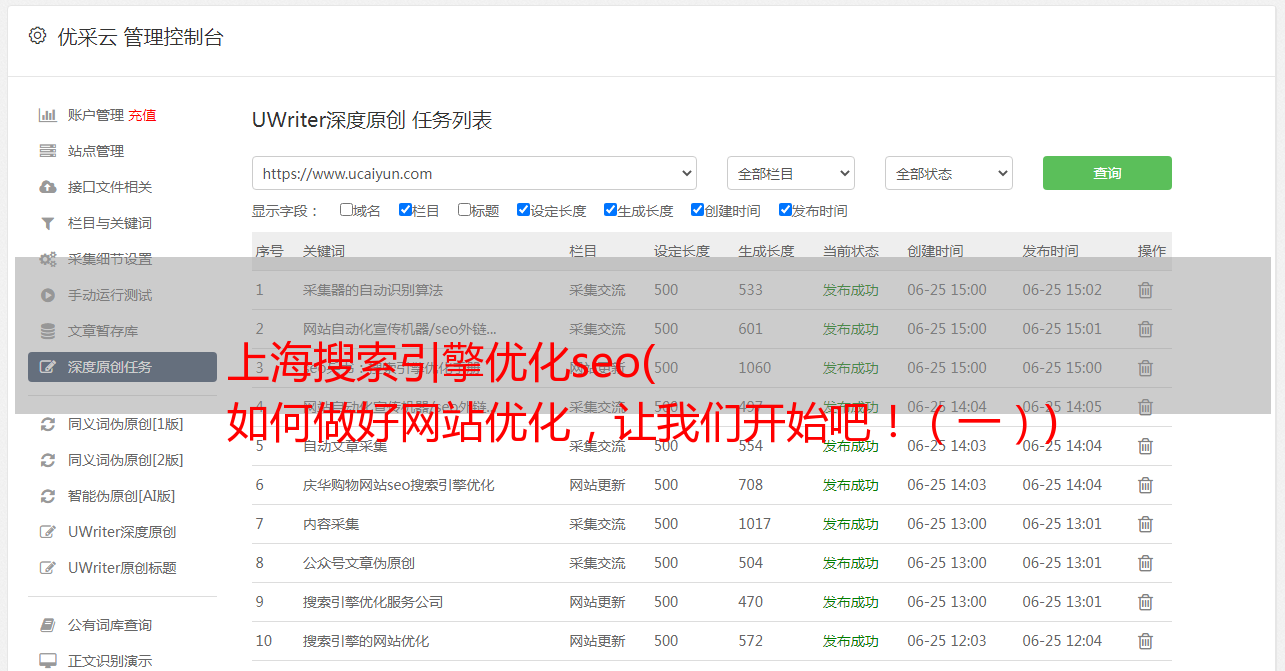Open the site URL dropdown showing ucaiyun.com
The image size is (1285, 671).
tap(474, 173)
